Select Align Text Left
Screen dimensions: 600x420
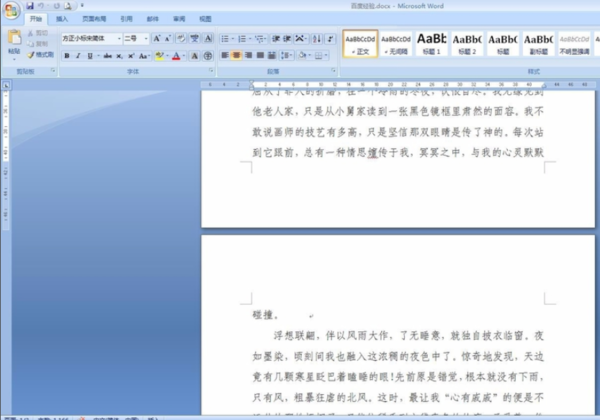(x=225, y=55)
